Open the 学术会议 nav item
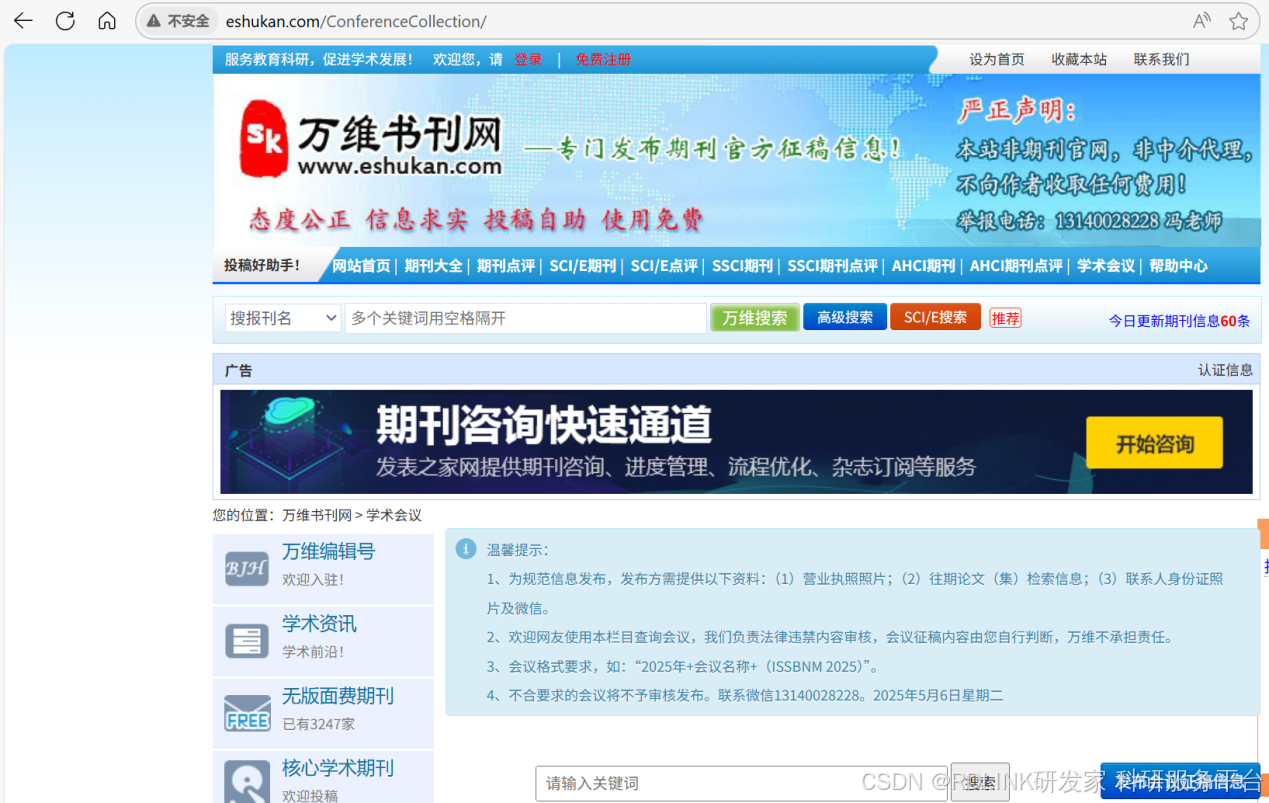Screen dimensions: 1269x803 point(1106,266)
